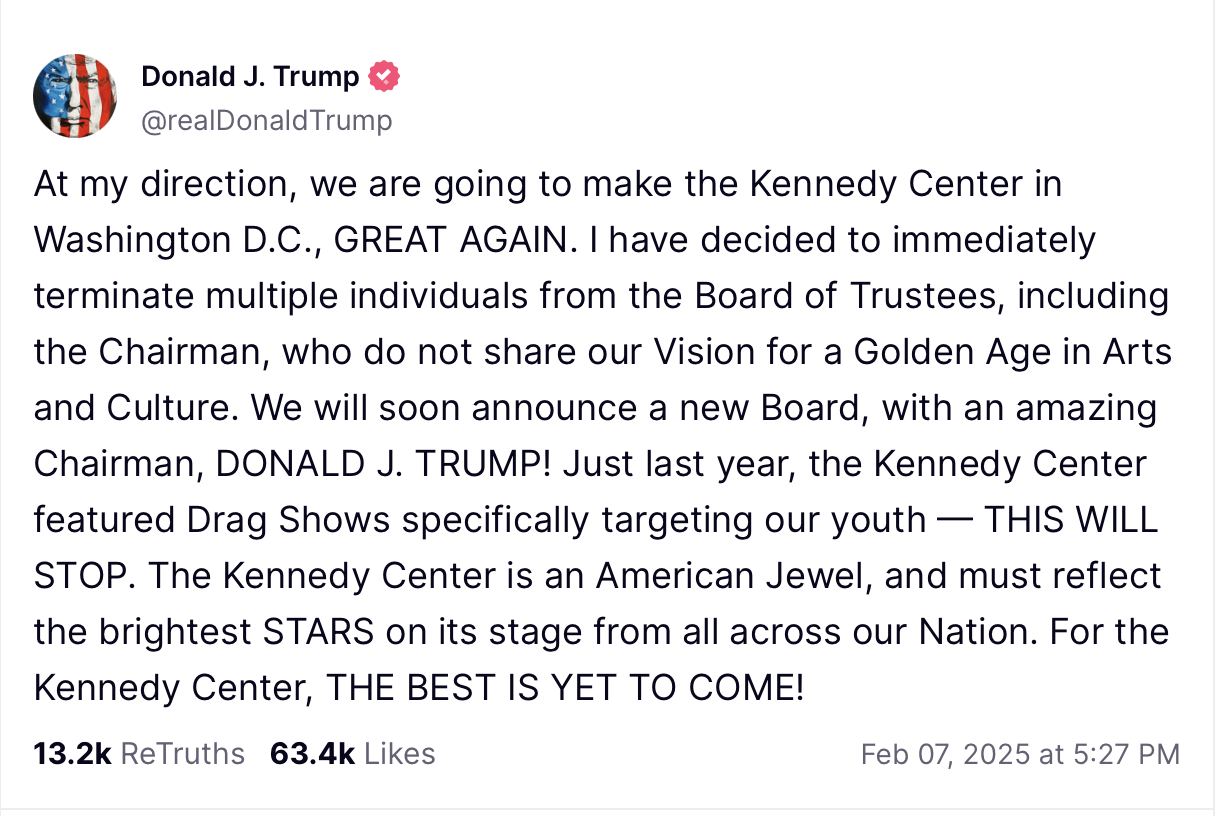Click the "THIS WILL" text in the post
Image resolution: width=1220 pixels, height=816 pixels.
coord(1070,520)
